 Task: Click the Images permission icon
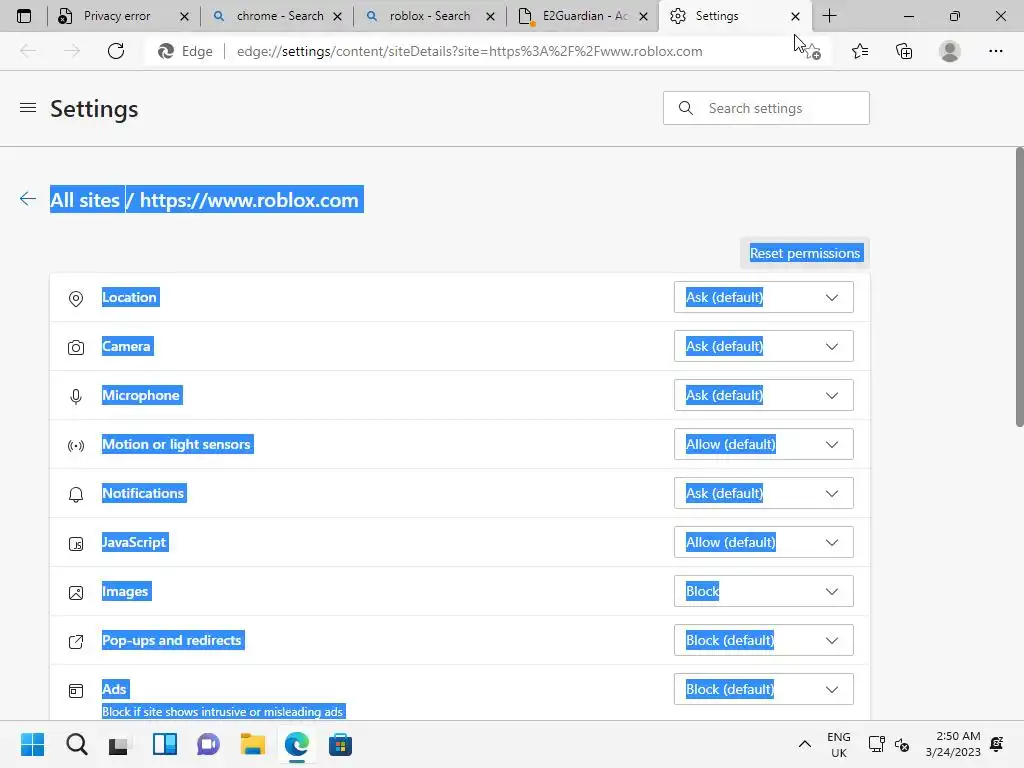76,592
